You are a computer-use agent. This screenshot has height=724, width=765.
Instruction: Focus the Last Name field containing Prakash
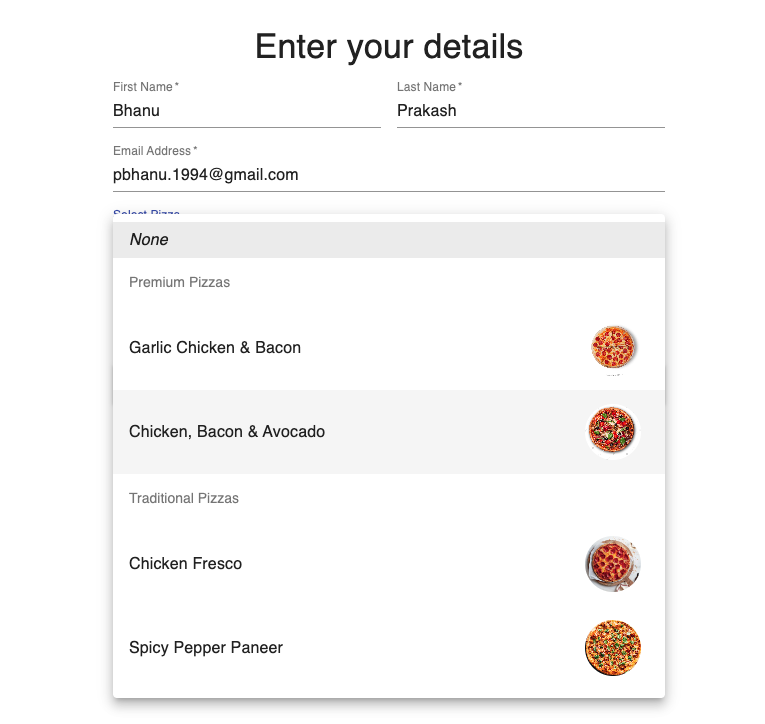530,111
